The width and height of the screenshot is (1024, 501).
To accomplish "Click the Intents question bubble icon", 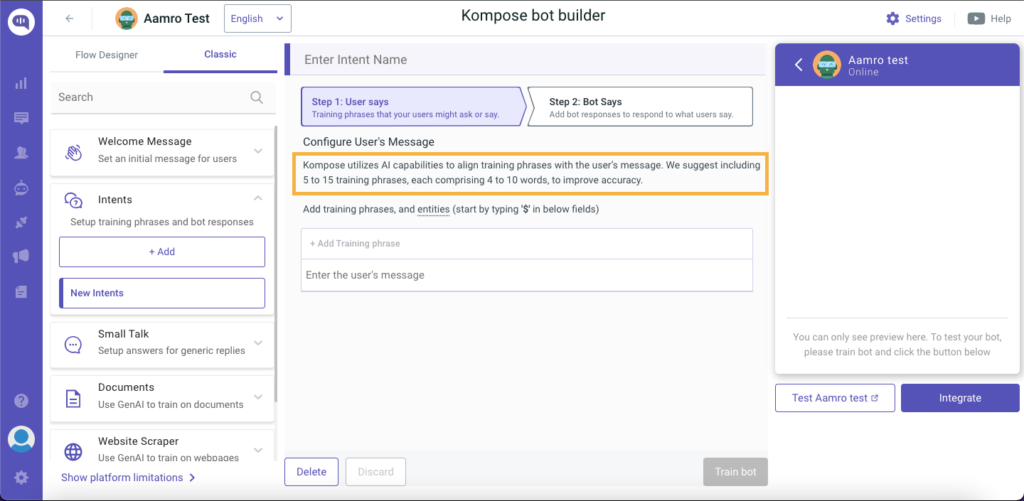I will 73,201.
